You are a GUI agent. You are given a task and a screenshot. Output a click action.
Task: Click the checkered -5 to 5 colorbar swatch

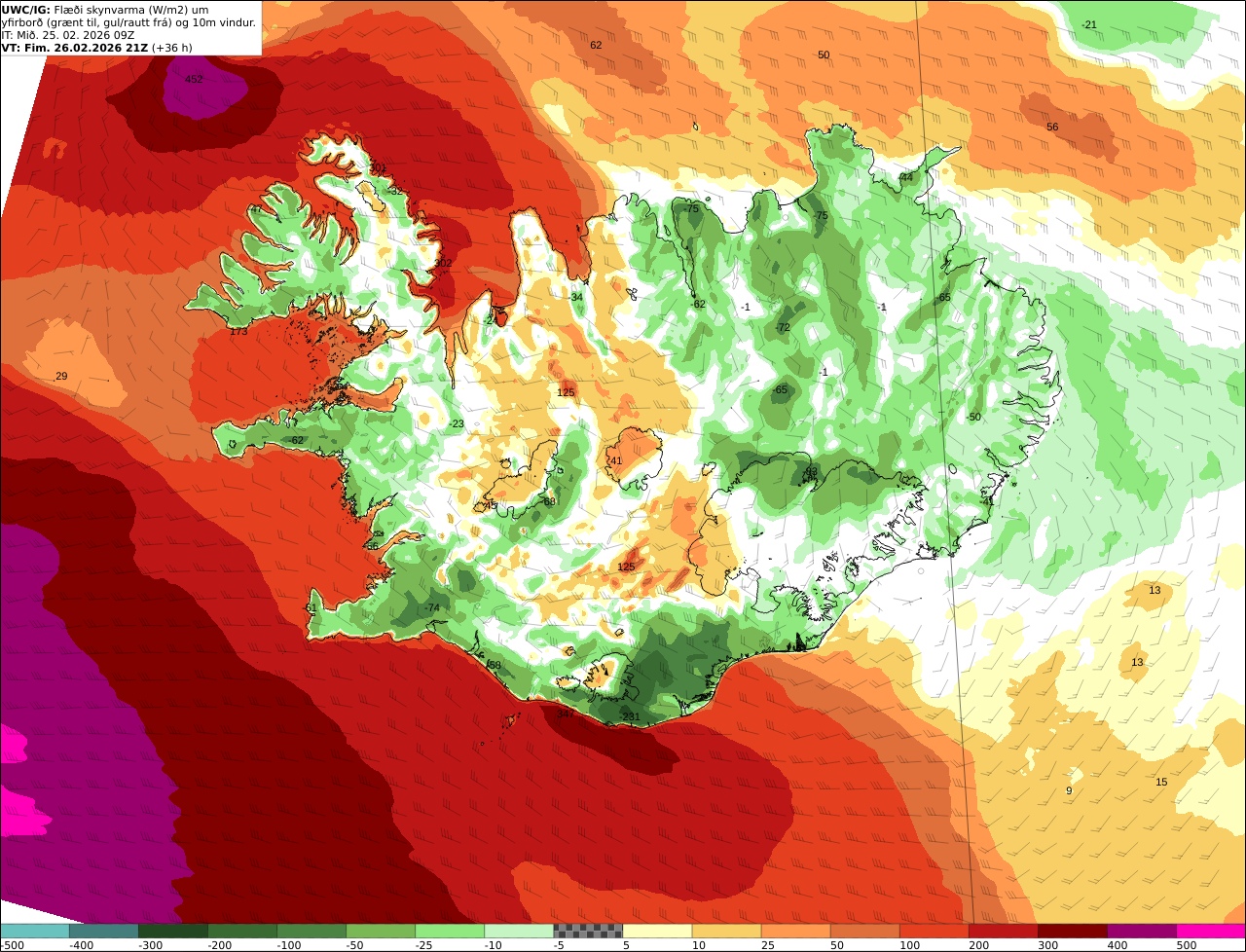[x=588, y=931]
